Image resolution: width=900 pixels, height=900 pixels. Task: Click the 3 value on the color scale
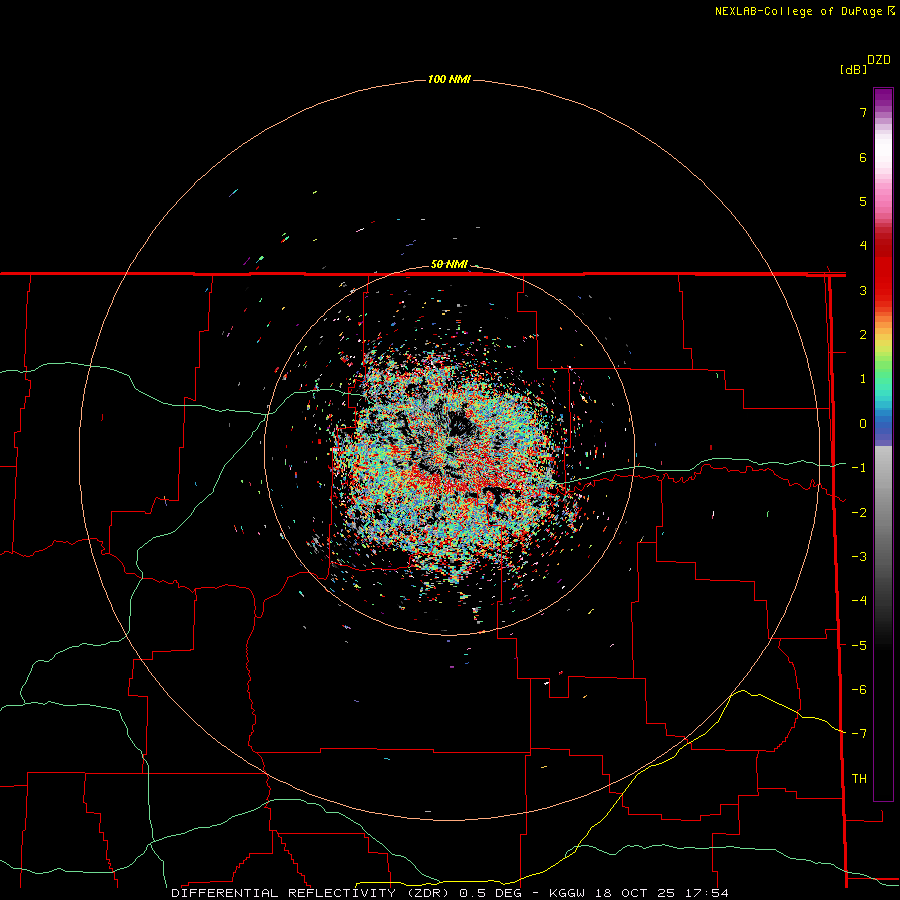[863, 290]
